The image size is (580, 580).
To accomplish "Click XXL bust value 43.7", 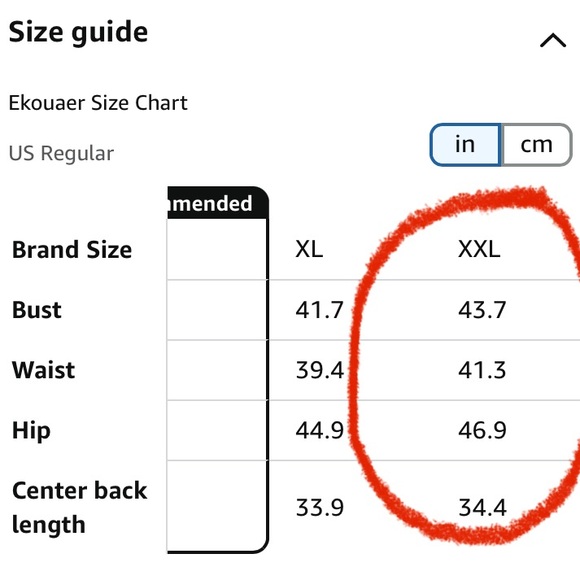I will click(482, 310).
